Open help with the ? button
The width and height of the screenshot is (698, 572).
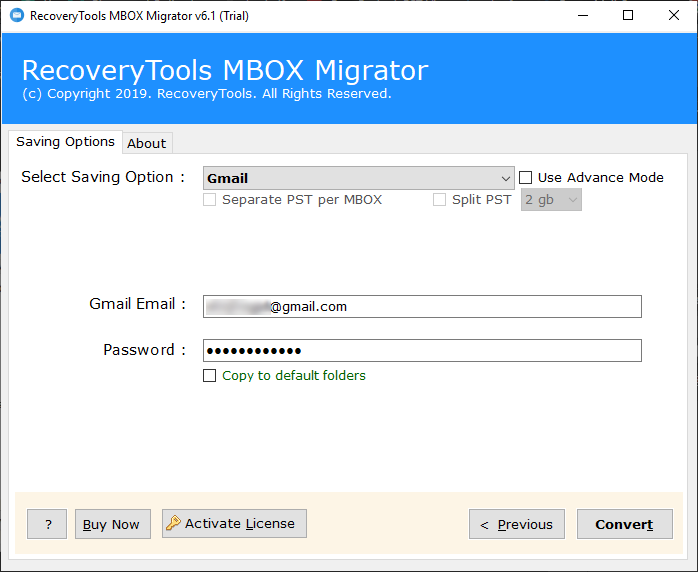(47, 524)
